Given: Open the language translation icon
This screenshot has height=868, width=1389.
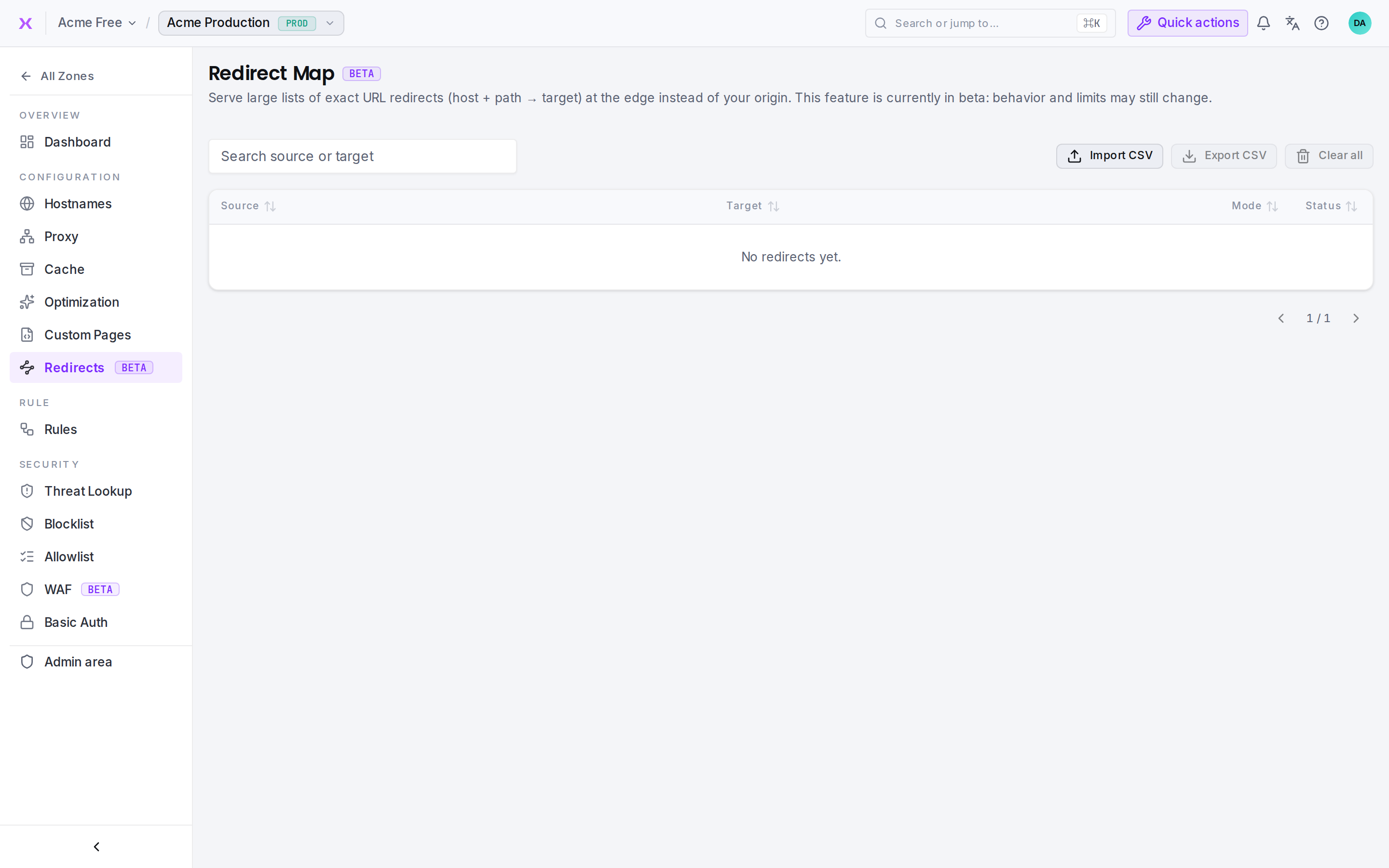Looking at the screenshot, I should click(x=1292, y=23).
